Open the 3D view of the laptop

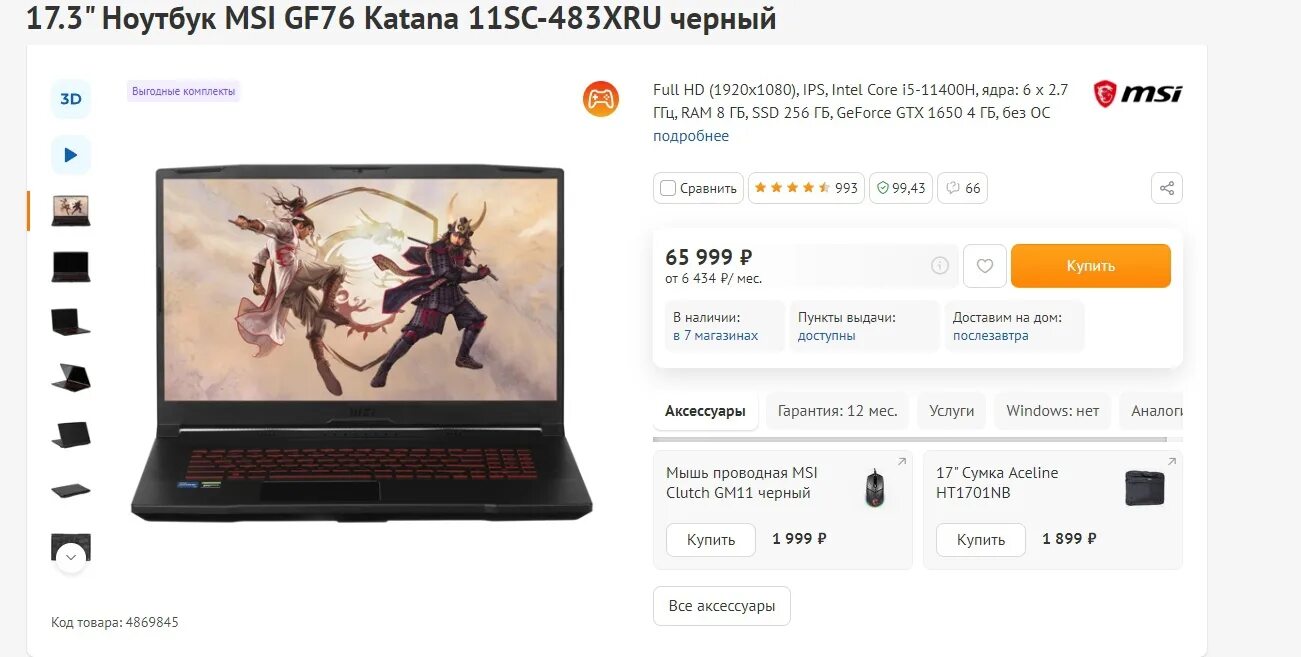71,99
